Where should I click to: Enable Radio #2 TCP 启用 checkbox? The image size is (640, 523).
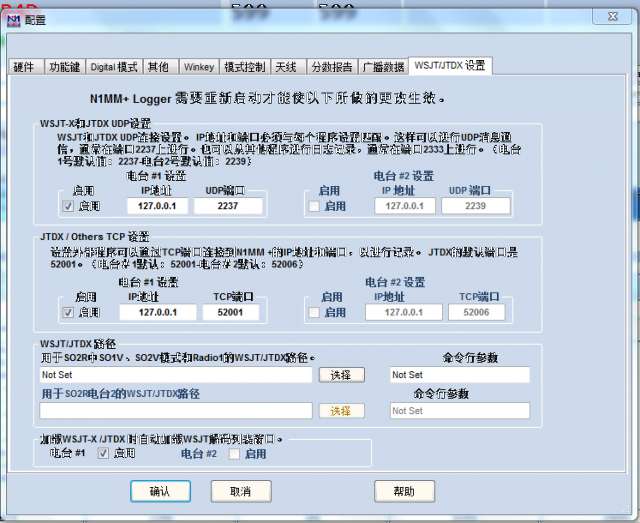point(313,313)
